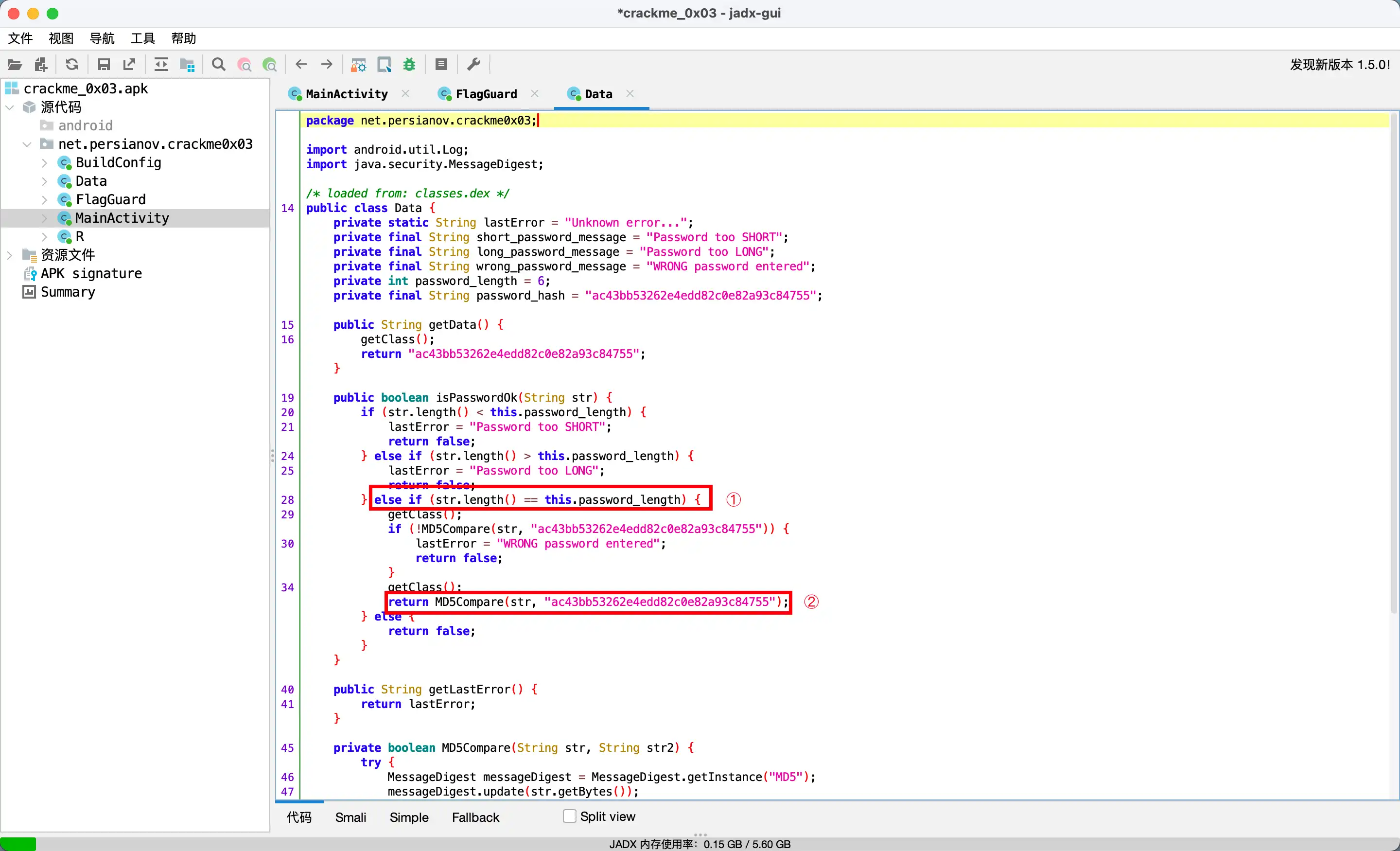This screenshot has width=1400, height=851.
Task: Expand the 资源文件 tree node
Action: [x=10, y=255]
